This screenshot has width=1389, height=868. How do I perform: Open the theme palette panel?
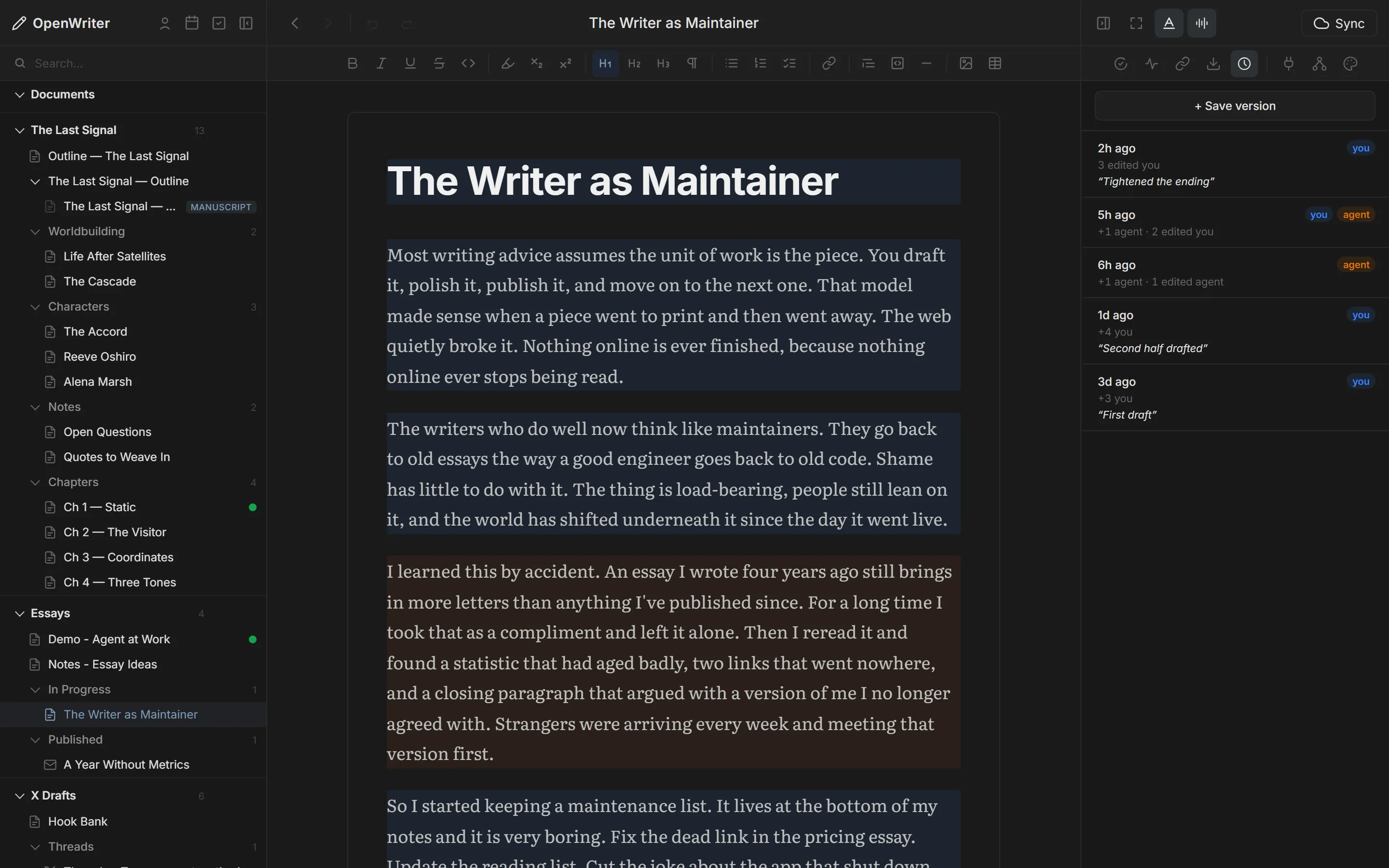click(x=1350, y=63)
